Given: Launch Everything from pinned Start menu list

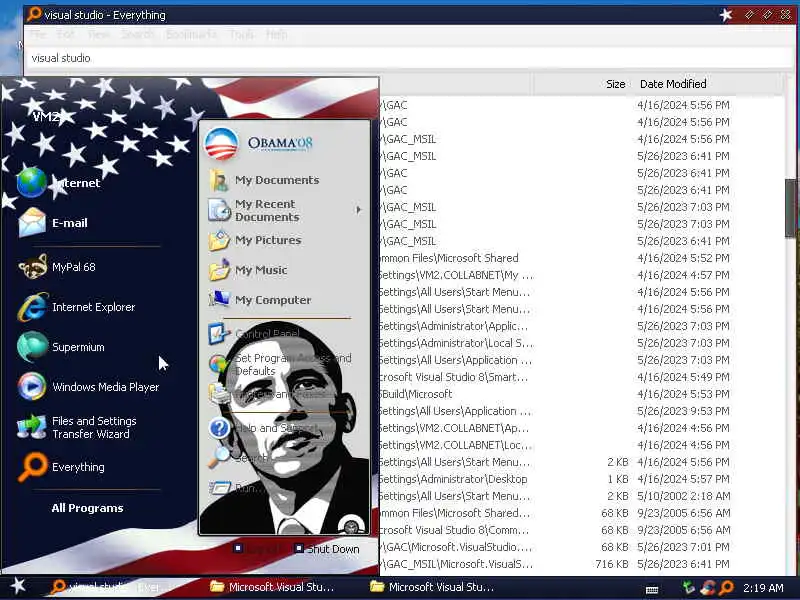Looking at the screenshot, I should tap(61, 467).
